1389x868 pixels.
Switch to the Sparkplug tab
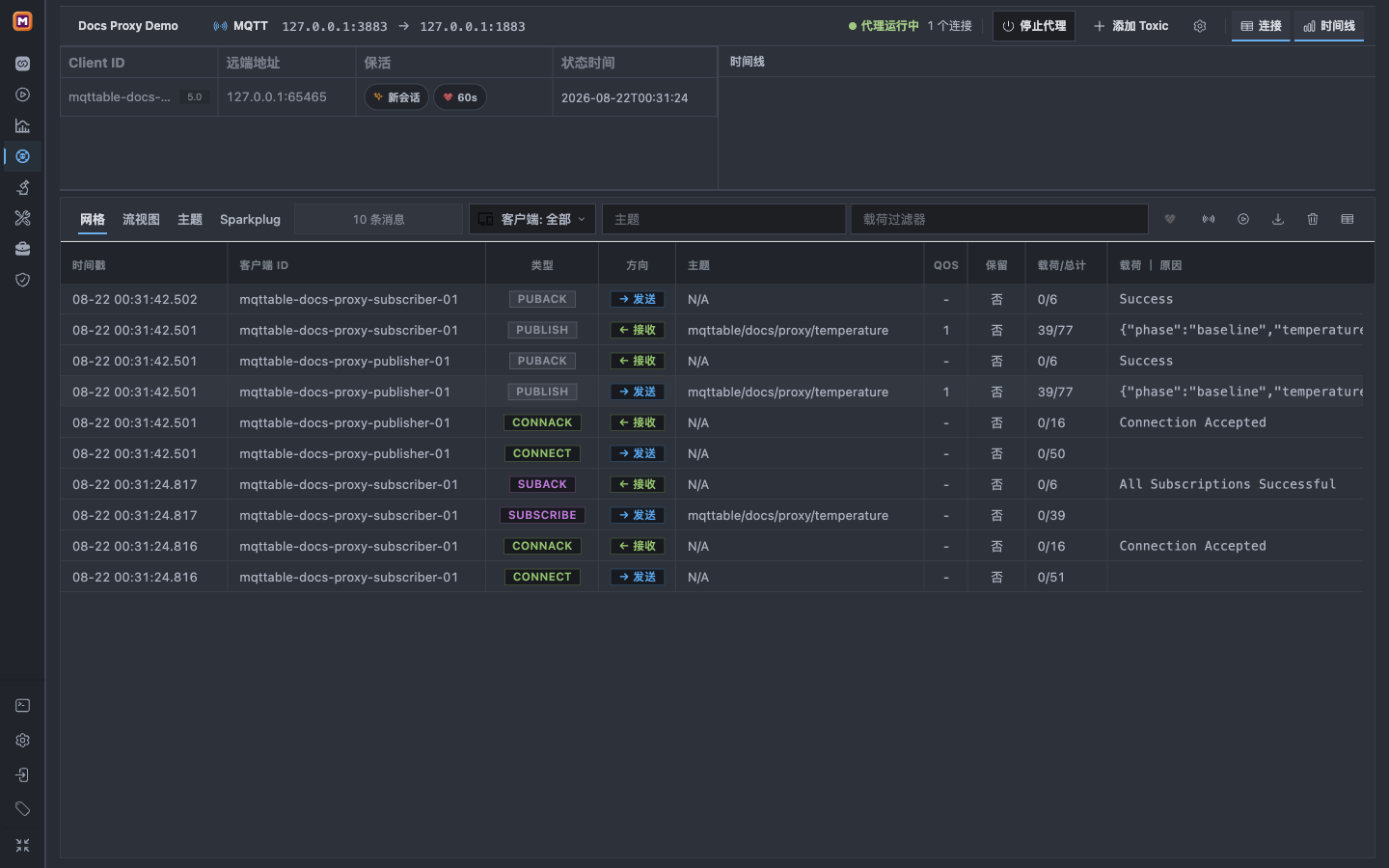point(250,219)
